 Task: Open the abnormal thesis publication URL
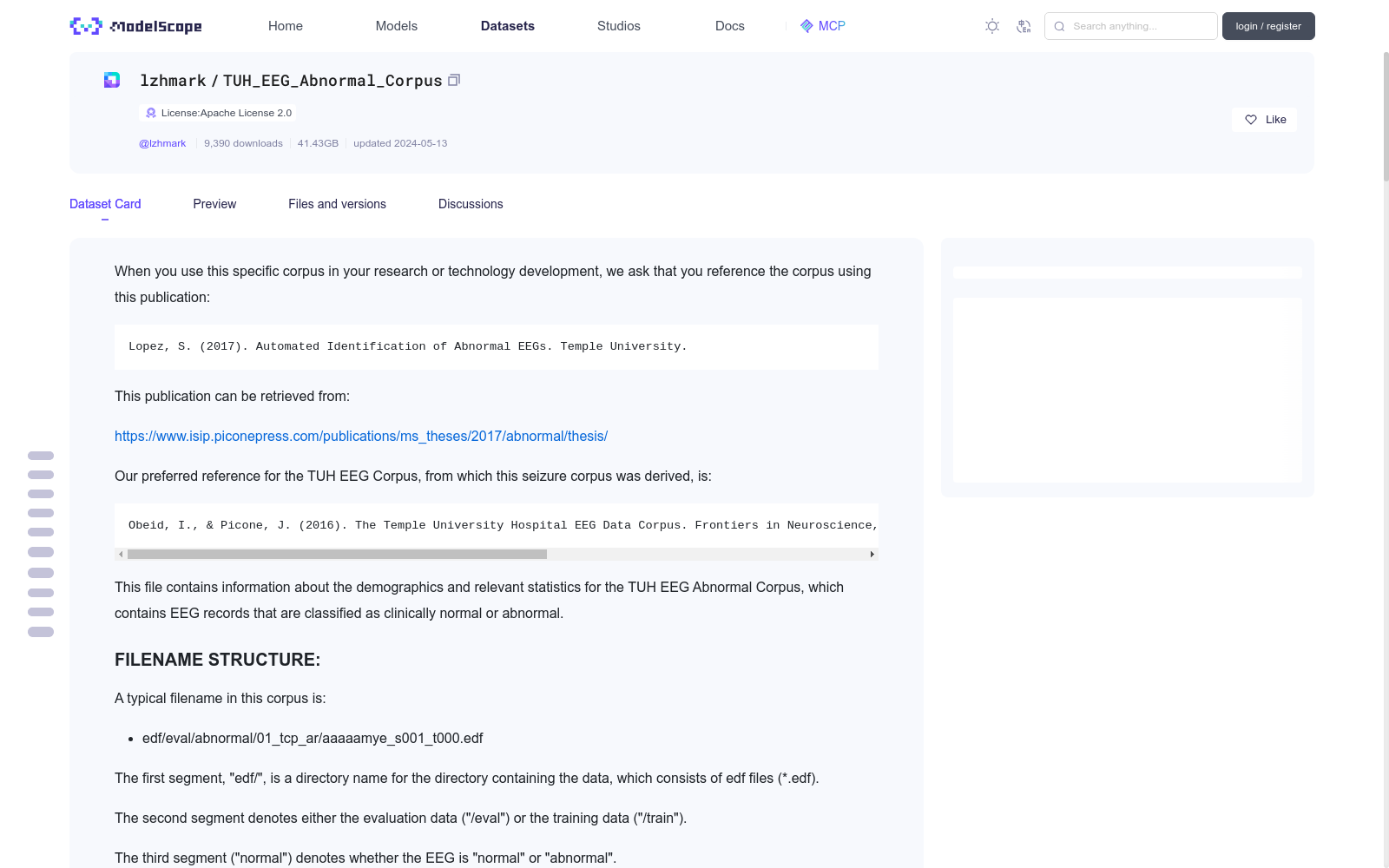(361, 436)
